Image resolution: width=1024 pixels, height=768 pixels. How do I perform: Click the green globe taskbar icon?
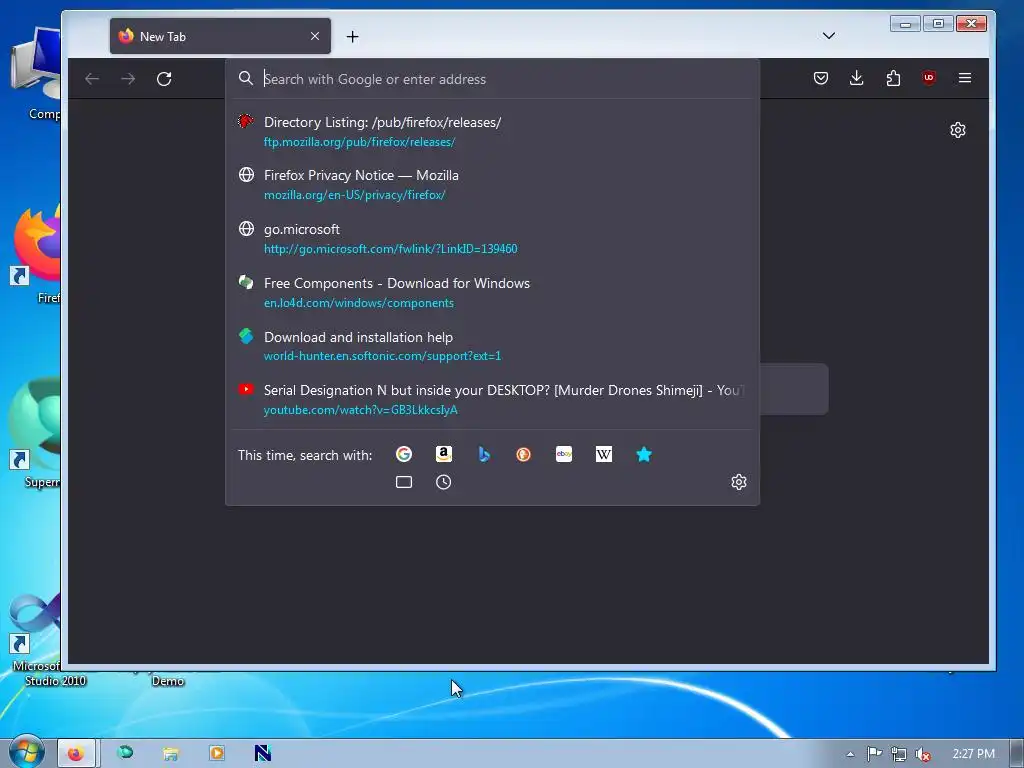click(125, 753)
